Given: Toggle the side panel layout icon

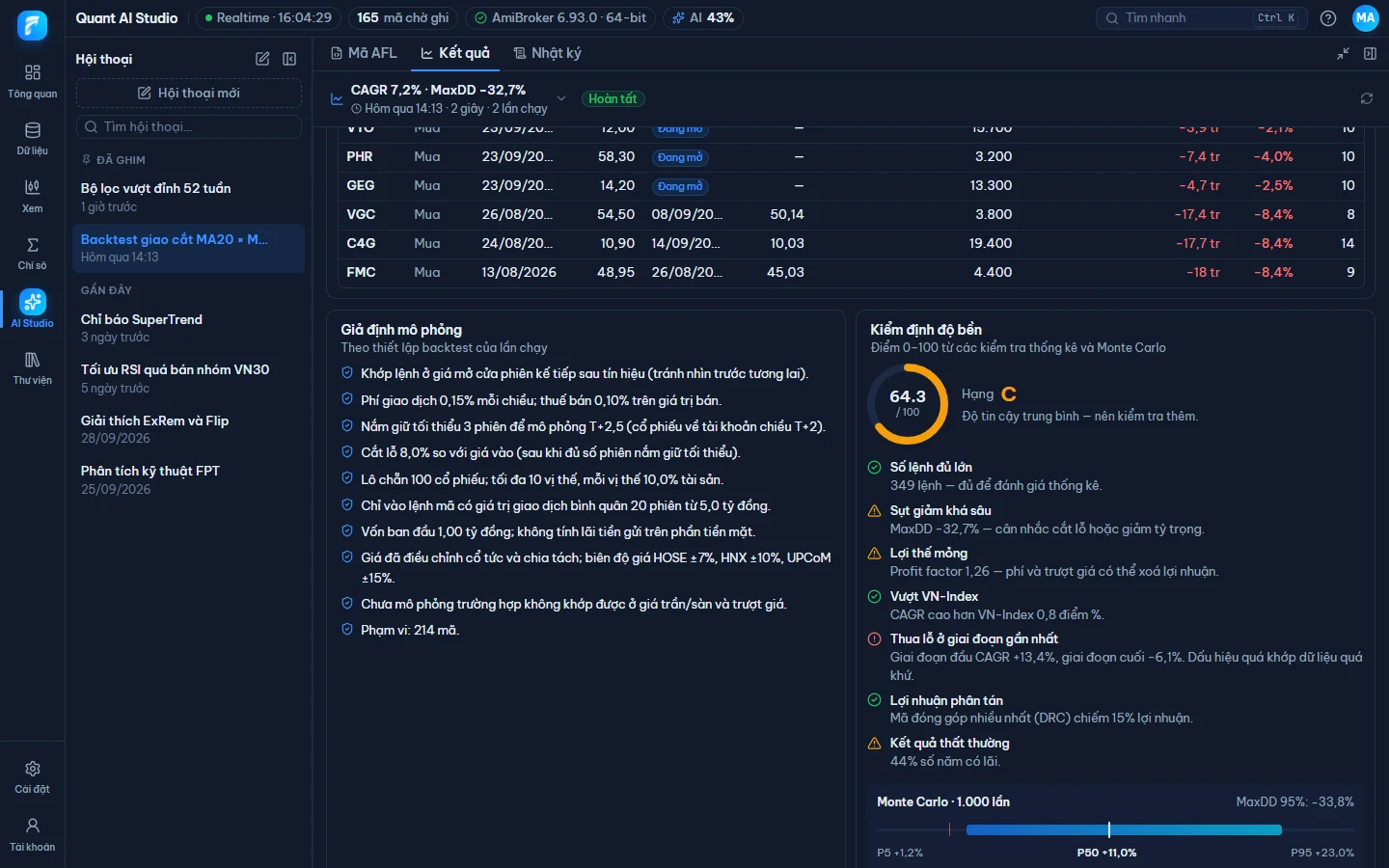Looking at the screenshot, I should coord(1370,54).
